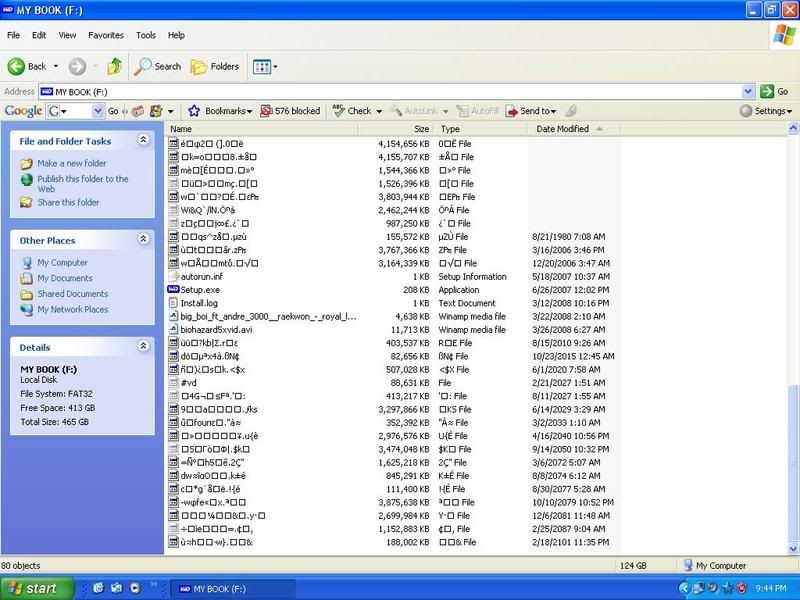Image resolution: width=800 pixels, height=600 pixels.
Task: Click the spell Check button
Action: (x=352, y=111)
